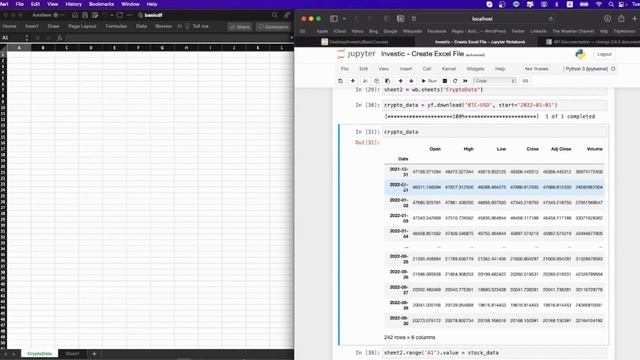Screen dimensions: 640x360
Task: Insert cell below with Jupyter plus icon
Action: 353,81
